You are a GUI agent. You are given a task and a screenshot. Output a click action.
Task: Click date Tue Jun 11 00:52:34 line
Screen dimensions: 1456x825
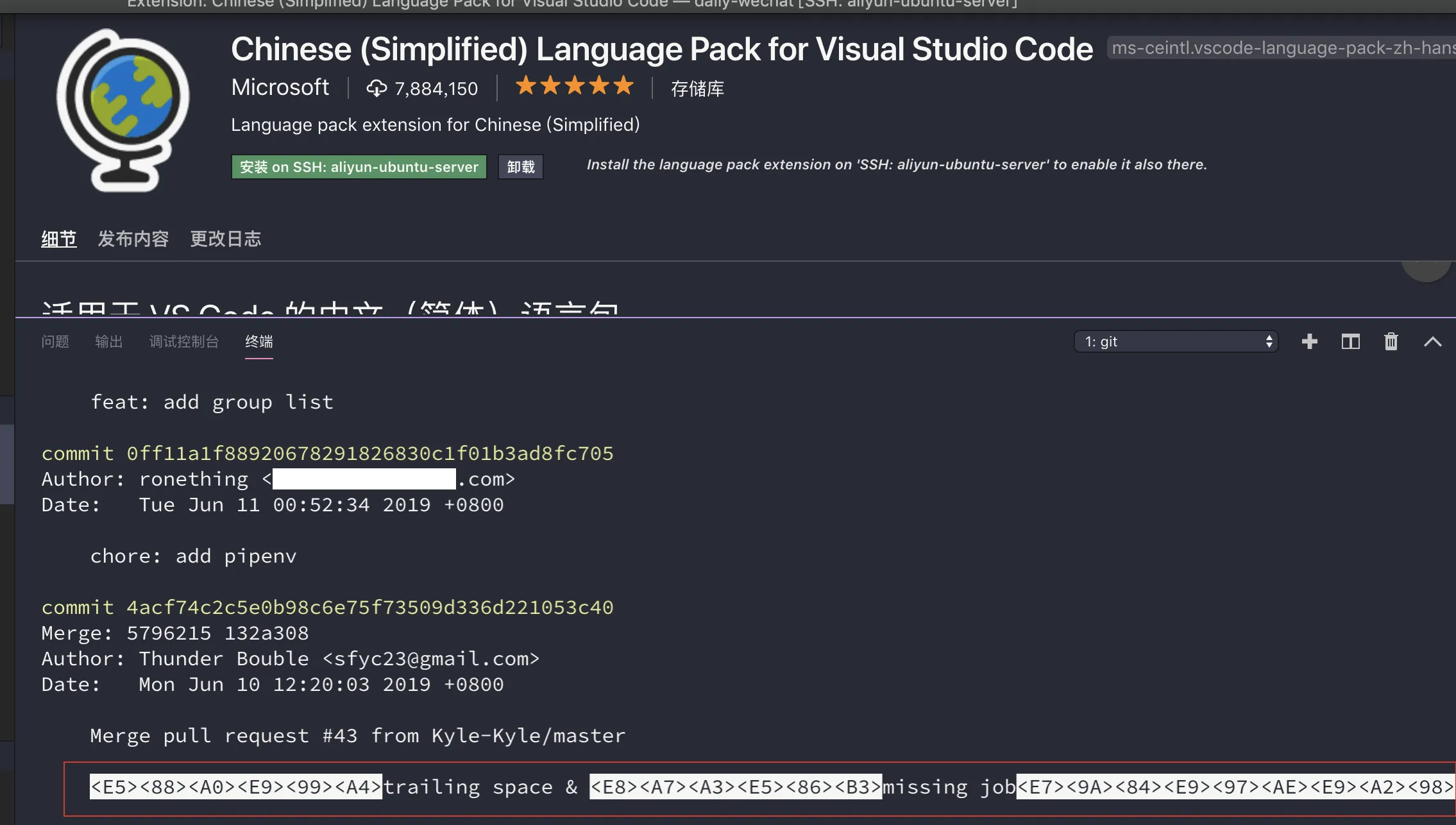(x=273, y=505)
